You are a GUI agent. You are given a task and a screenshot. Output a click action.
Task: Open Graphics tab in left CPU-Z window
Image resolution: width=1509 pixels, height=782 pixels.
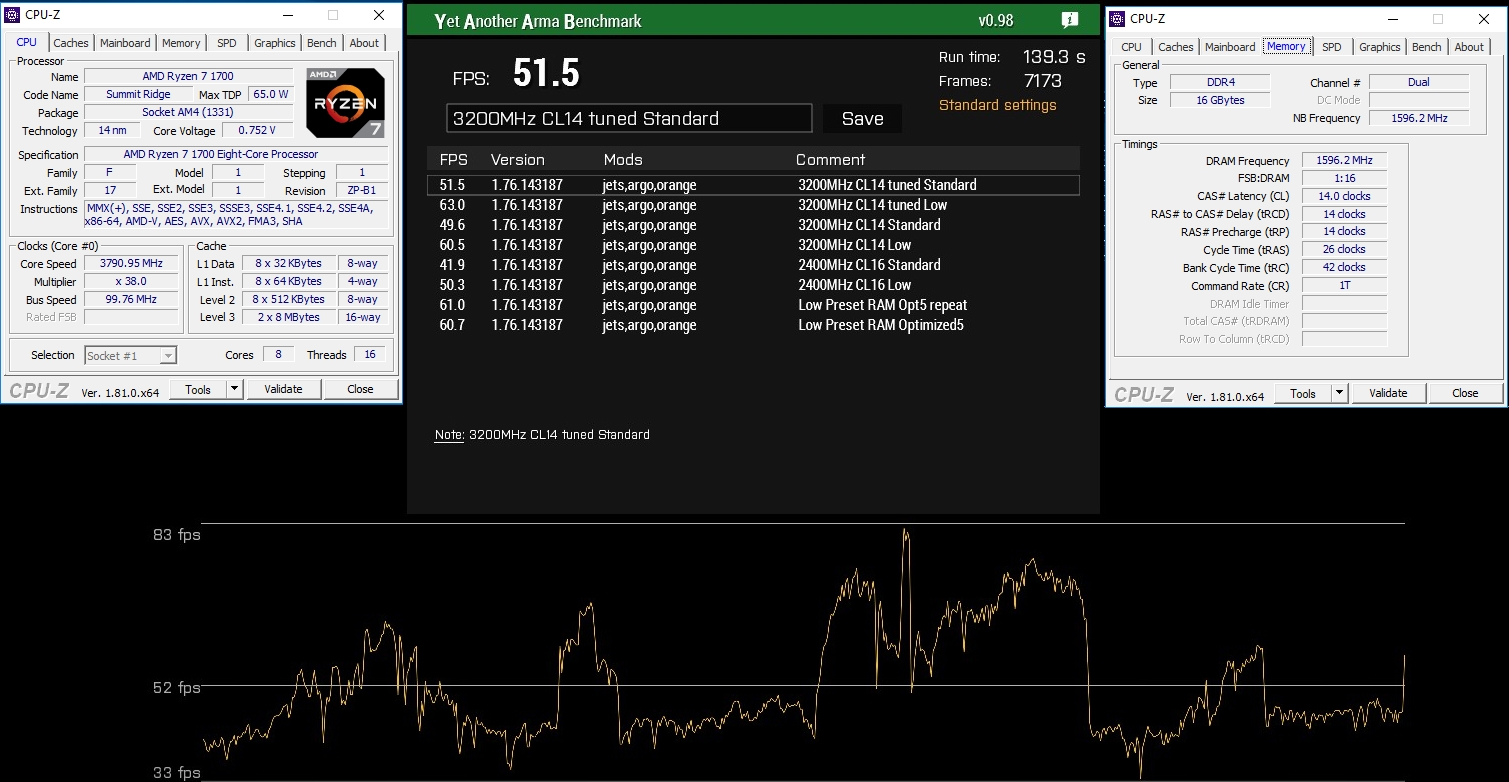point(274,43)
